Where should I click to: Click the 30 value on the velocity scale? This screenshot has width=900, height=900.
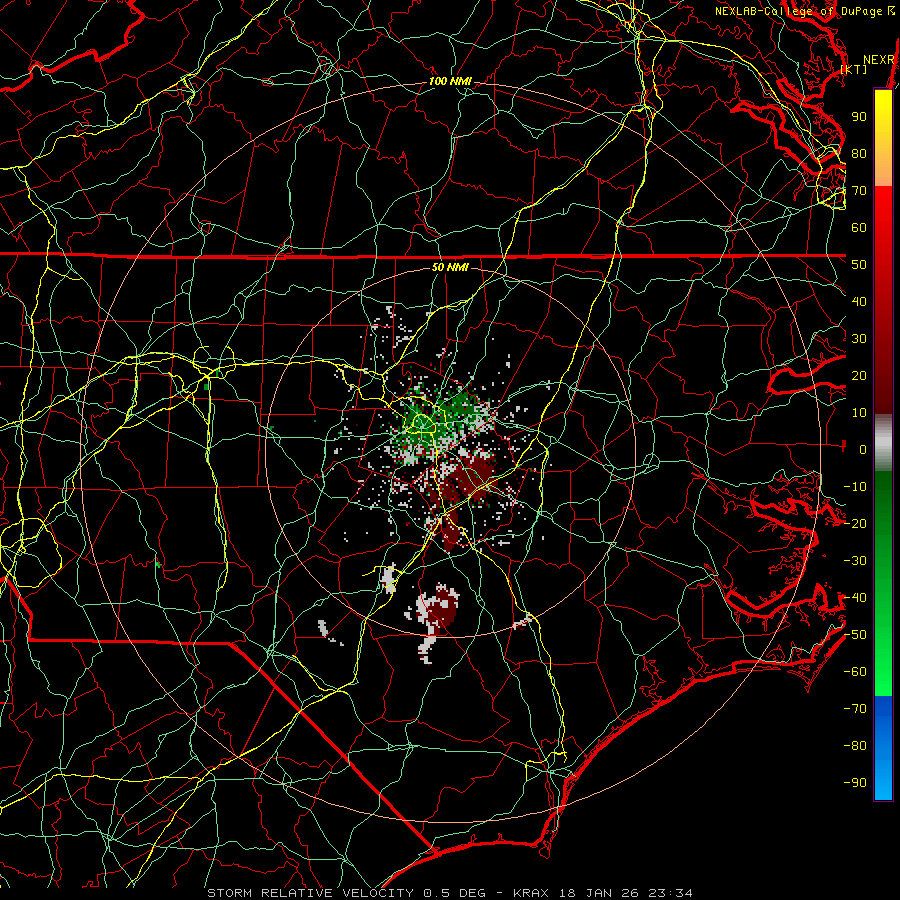(x=859, y=339)
